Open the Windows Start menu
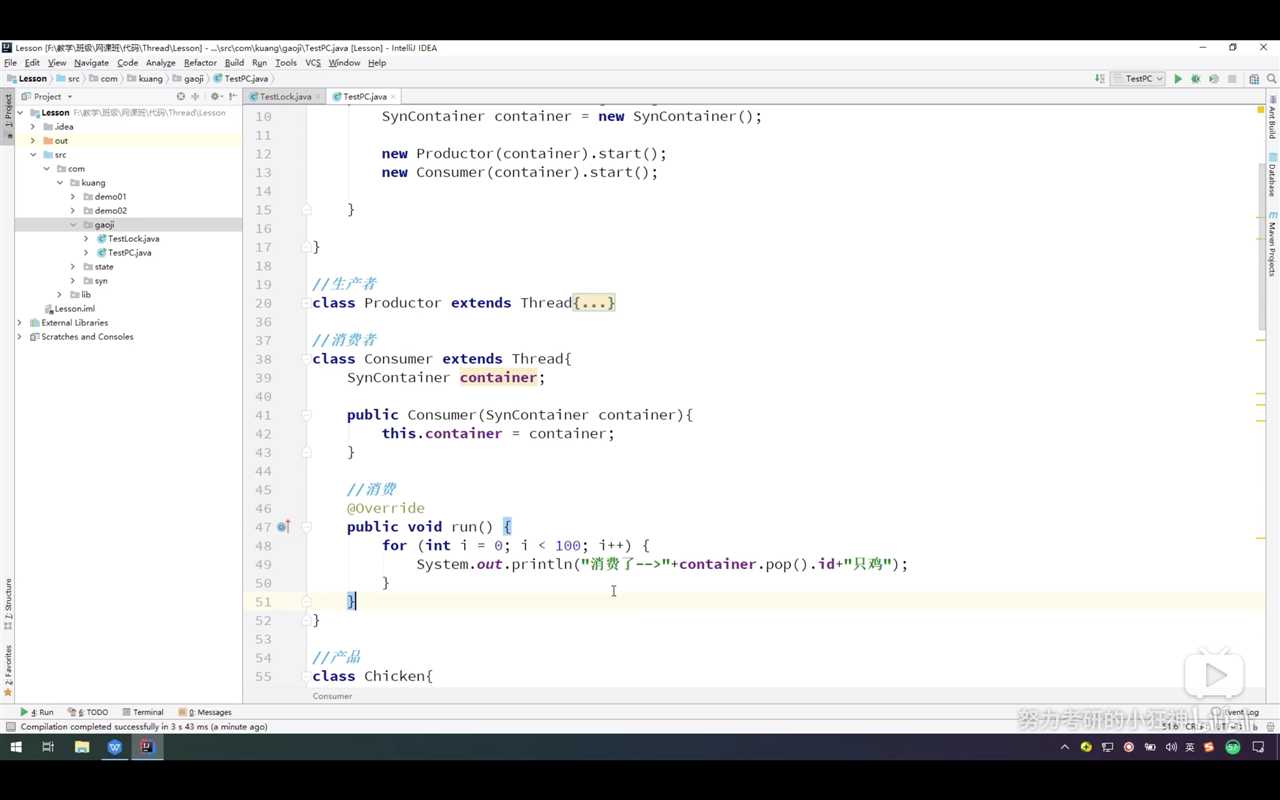Image resolution: width=1280 pixels, height=800 pixels. point(16,747)
